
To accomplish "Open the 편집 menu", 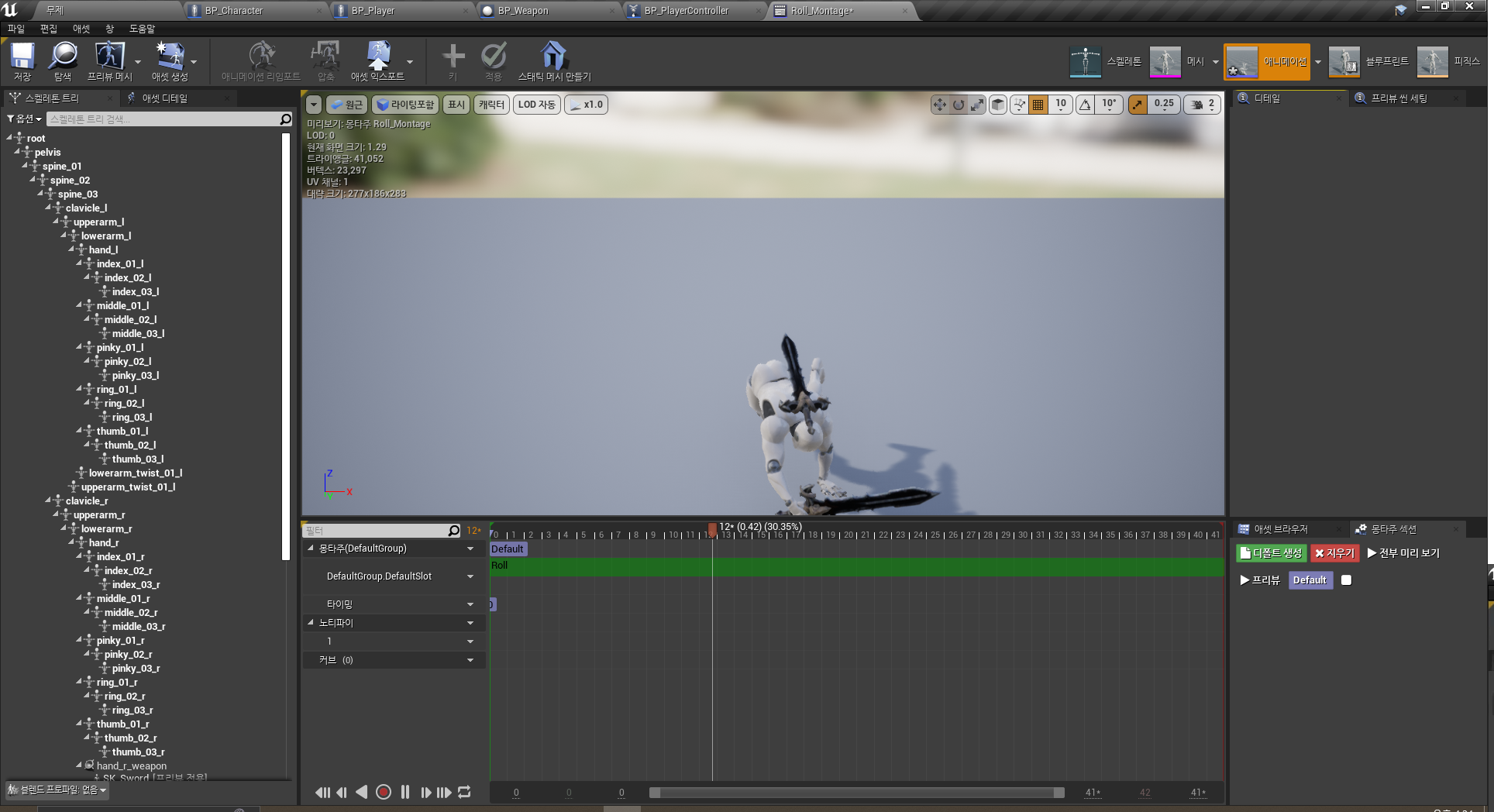I will click(x=49, y=29).
